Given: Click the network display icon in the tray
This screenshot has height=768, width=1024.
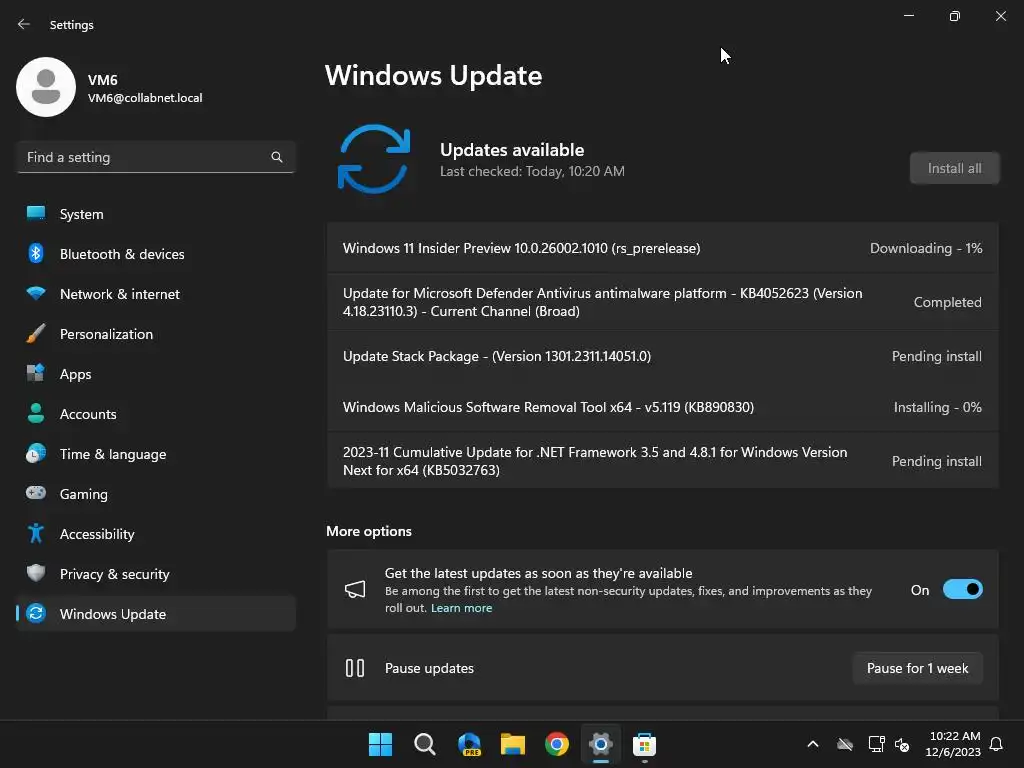Looking at the screenshot, I should click(x=876, y=744).
